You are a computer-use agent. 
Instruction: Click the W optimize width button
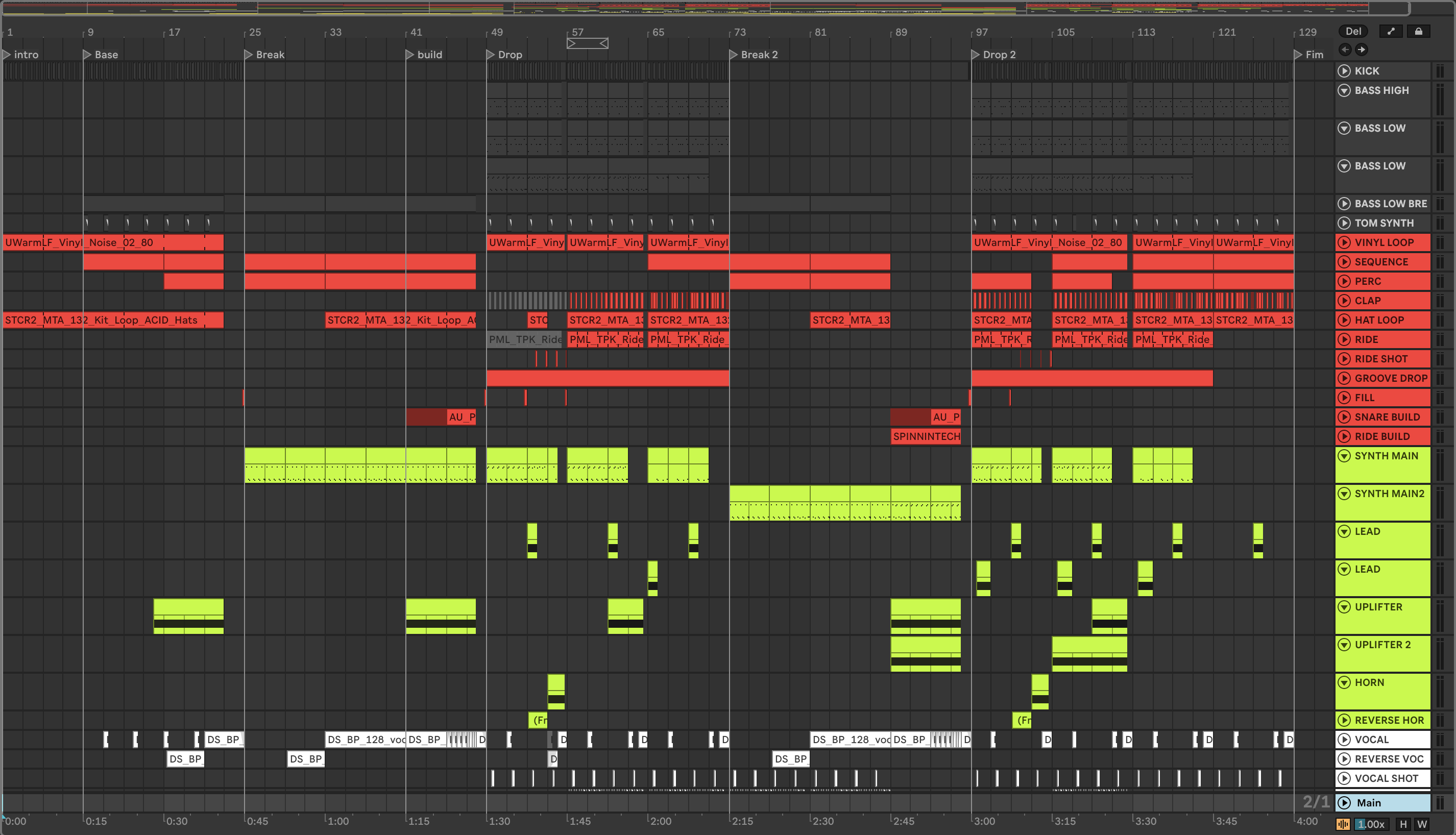click(1422, 824)
